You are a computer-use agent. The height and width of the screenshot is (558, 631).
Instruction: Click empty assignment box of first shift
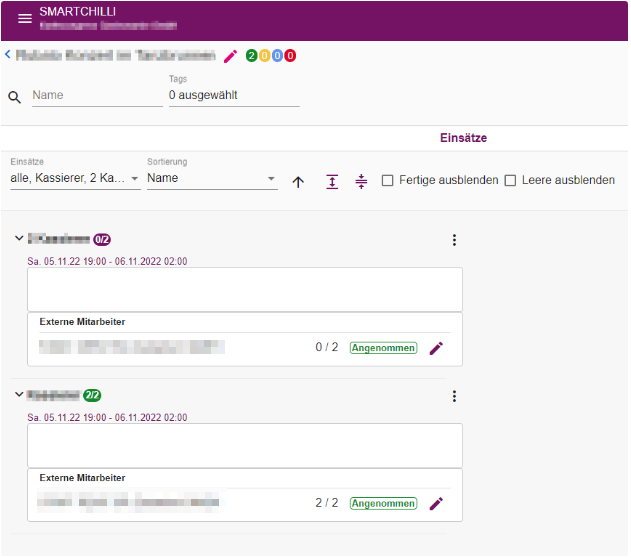point(245,290)
